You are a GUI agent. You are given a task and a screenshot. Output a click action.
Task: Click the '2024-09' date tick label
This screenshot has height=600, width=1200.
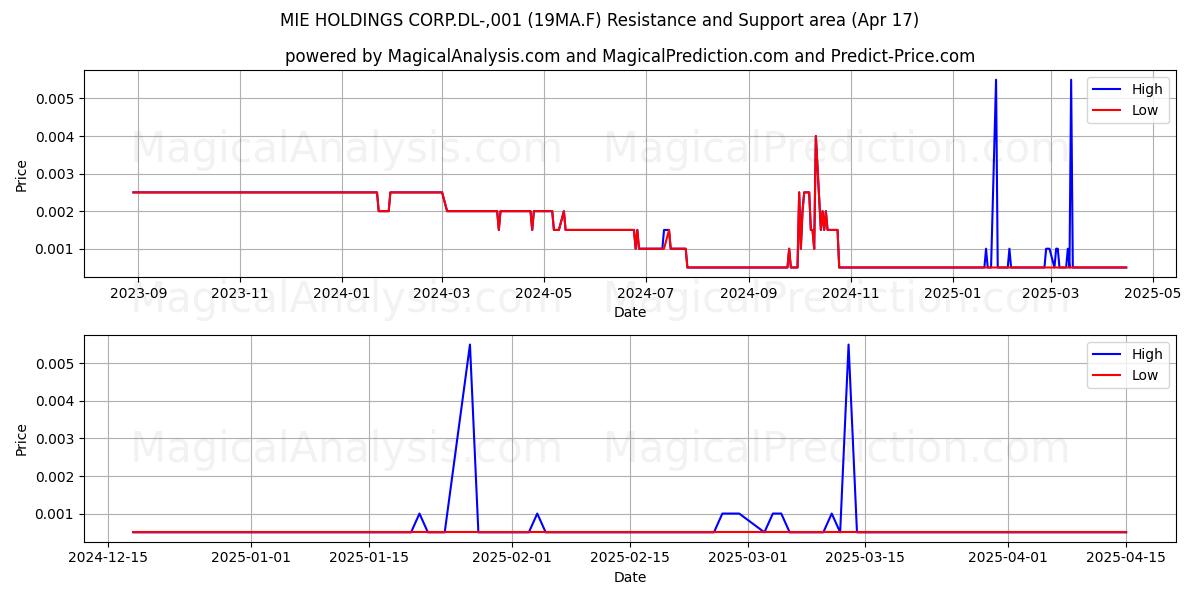tap(749, 294)
